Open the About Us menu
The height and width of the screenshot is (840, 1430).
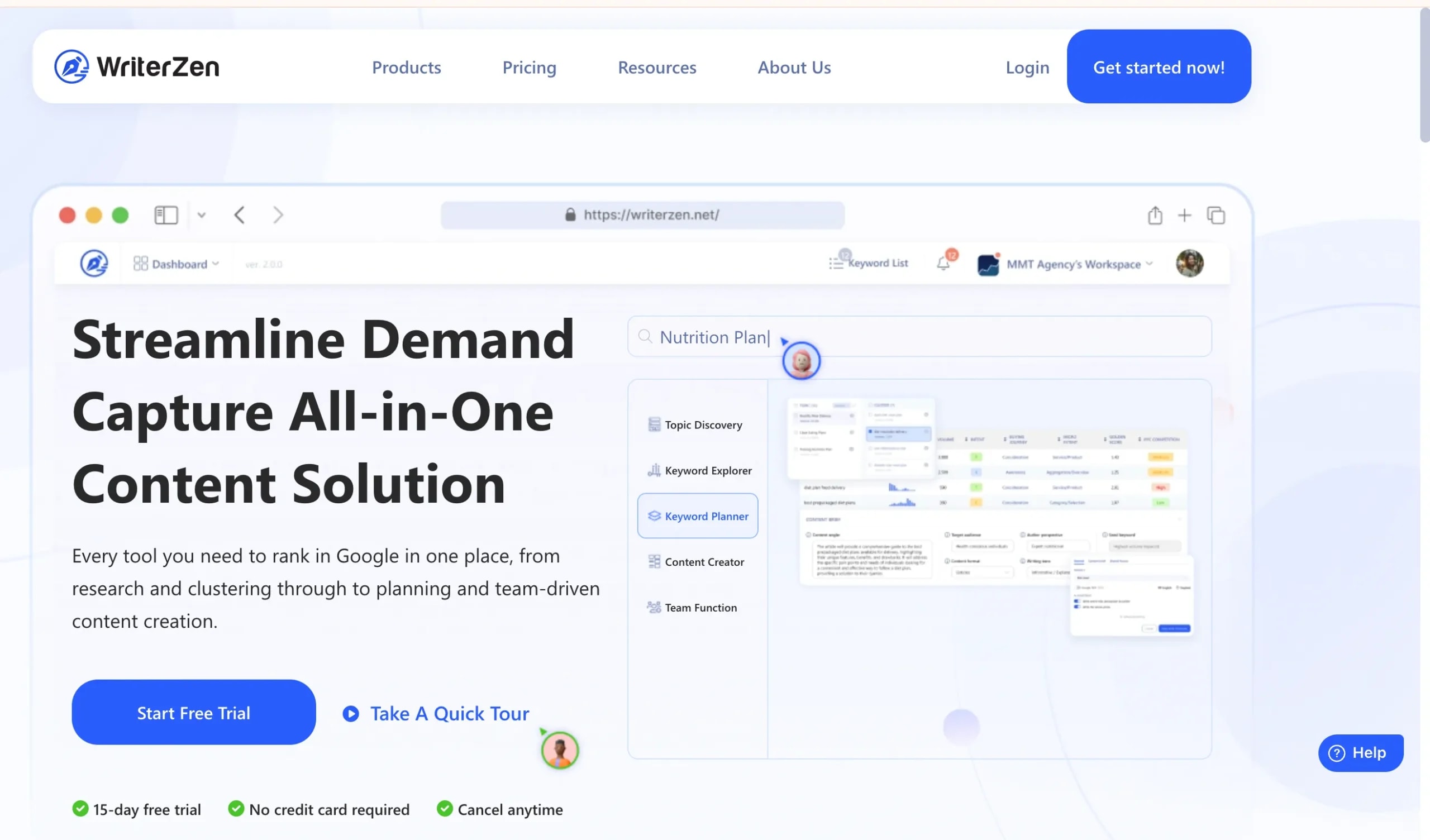click(794, 67)
